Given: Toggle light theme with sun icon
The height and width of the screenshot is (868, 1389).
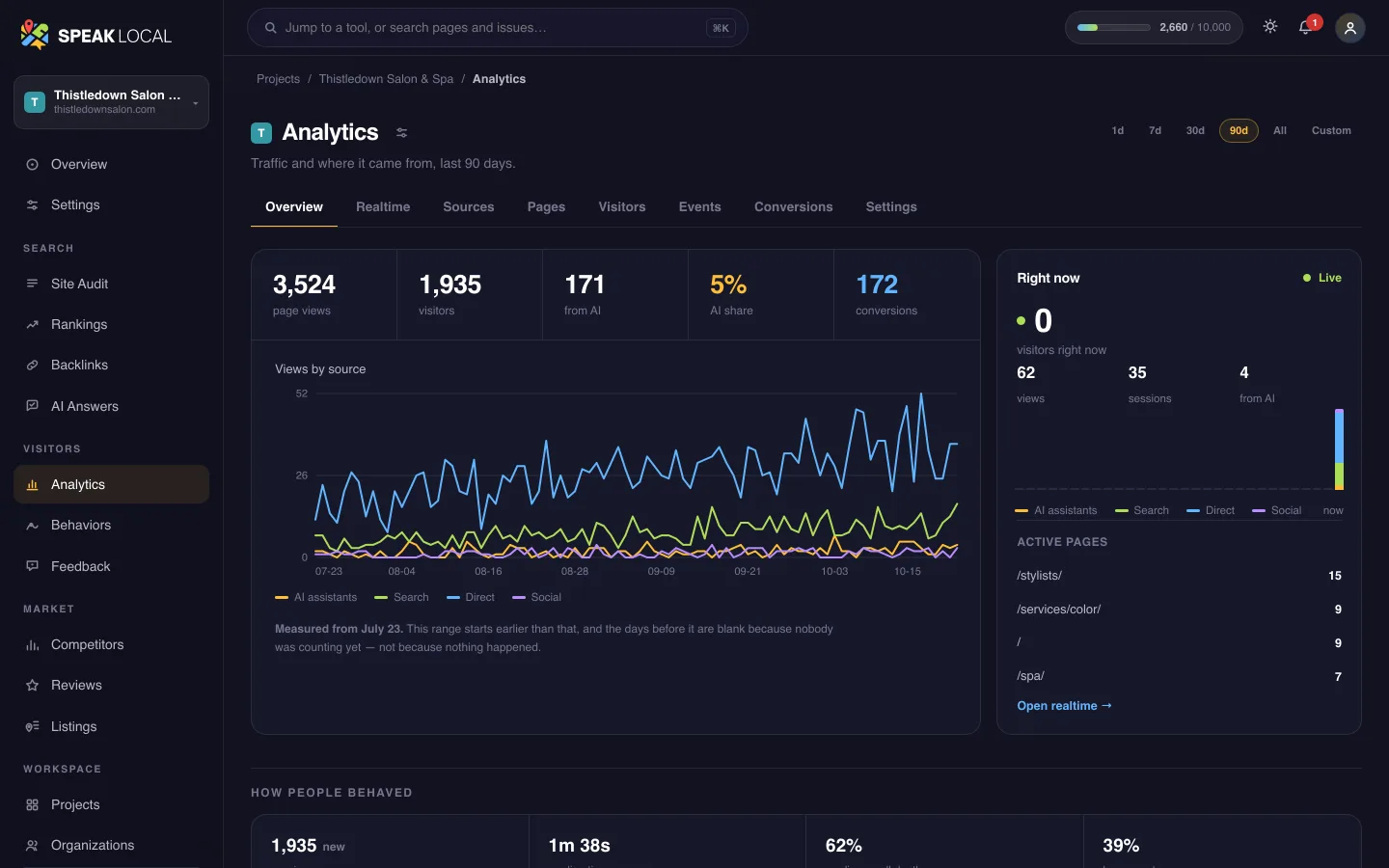Looking at the screenshot, I should (x=1270, y=27).
